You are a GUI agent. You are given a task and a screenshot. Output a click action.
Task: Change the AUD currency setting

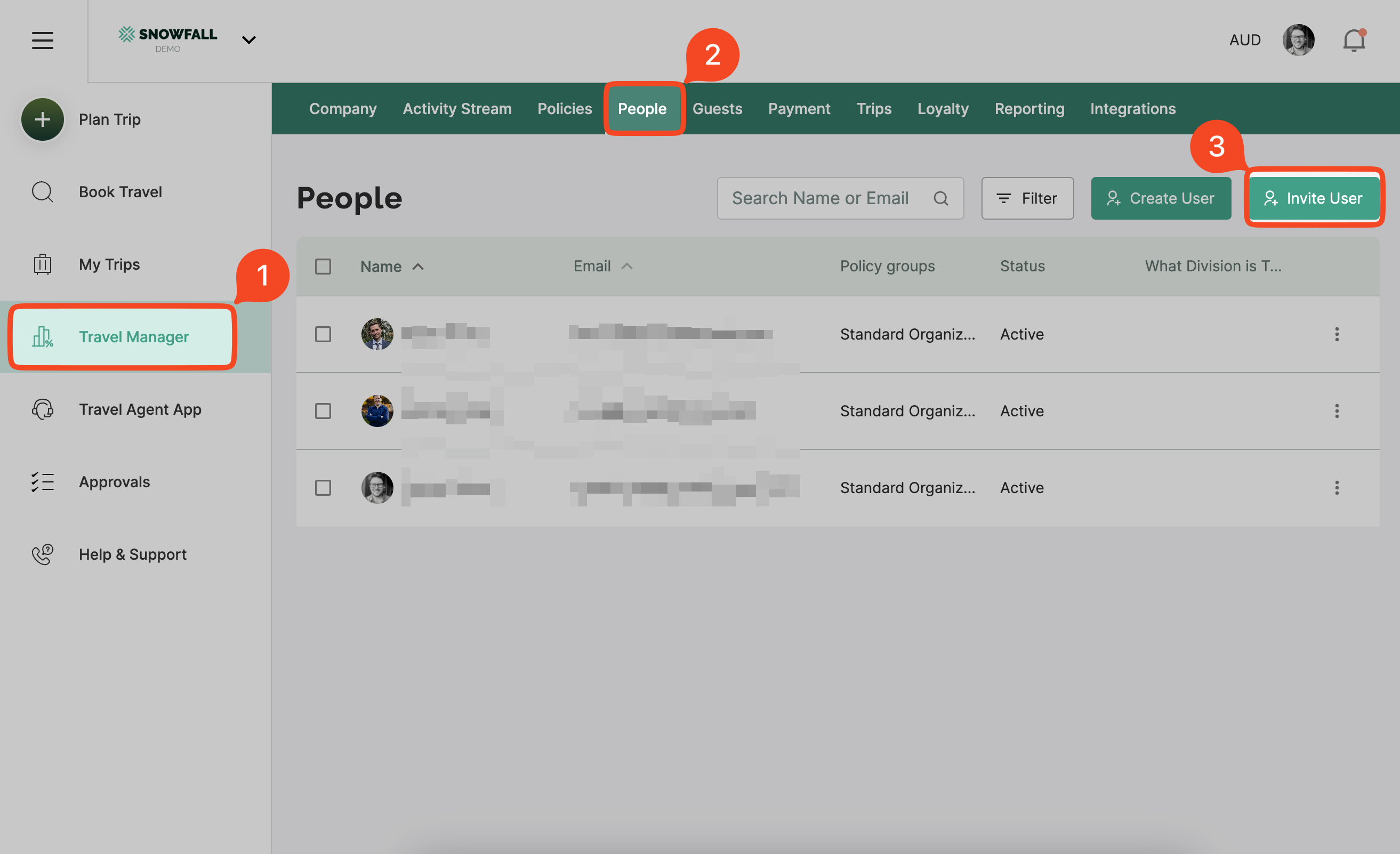click(x=1245, y=40)
